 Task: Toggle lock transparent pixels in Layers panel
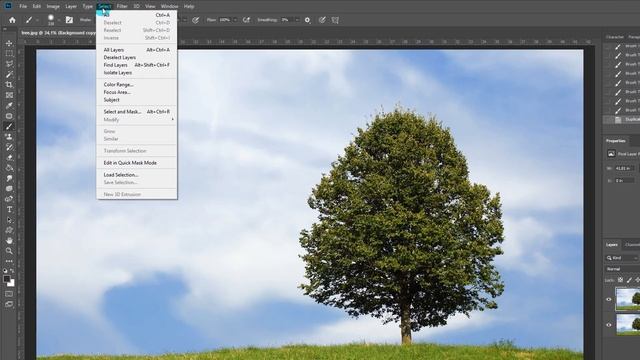click(x=620, y=280)
